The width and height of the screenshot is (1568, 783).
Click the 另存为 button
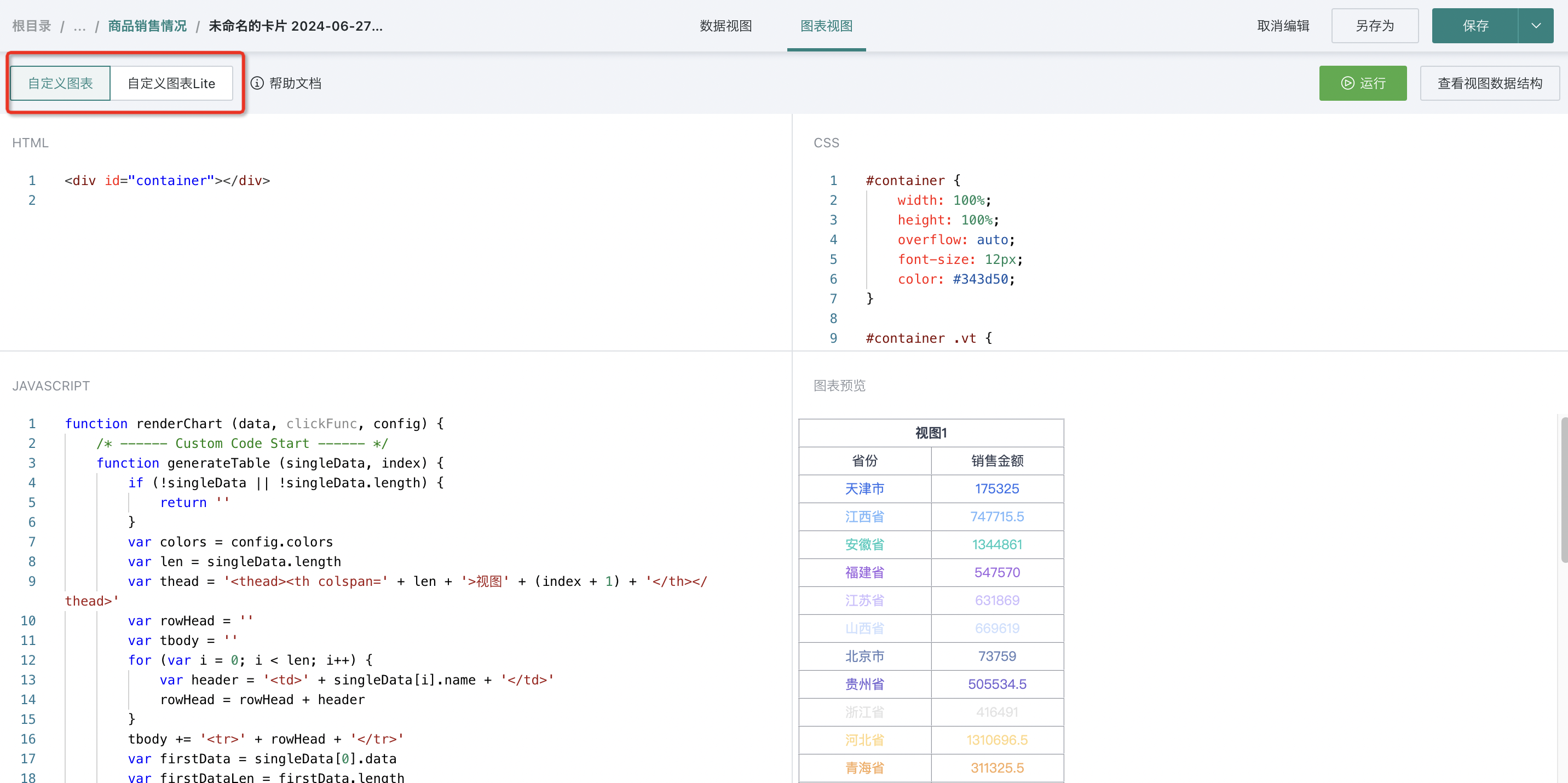coord(1374,26)
